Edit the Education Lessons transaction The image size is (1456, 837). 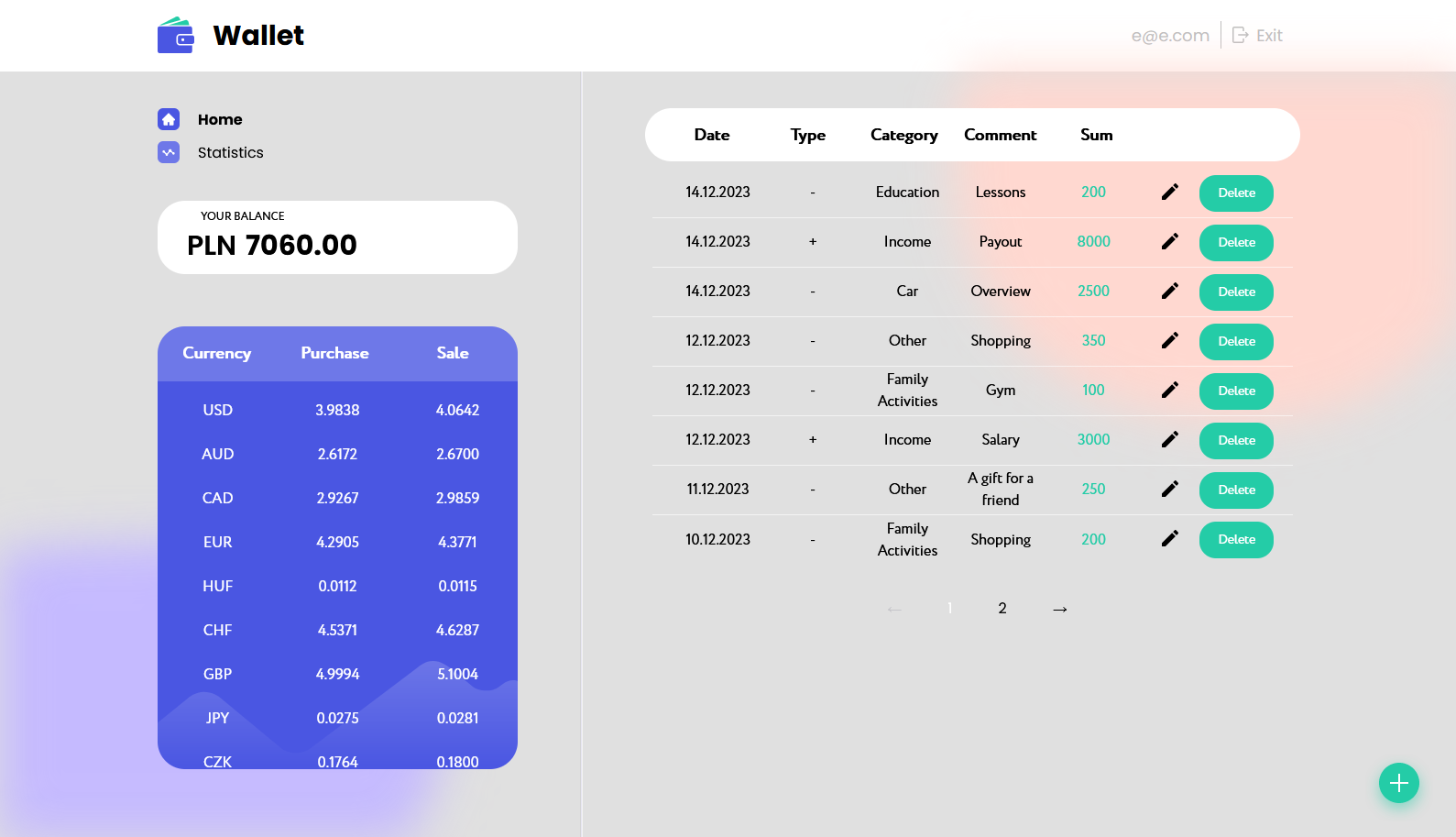1170,193
